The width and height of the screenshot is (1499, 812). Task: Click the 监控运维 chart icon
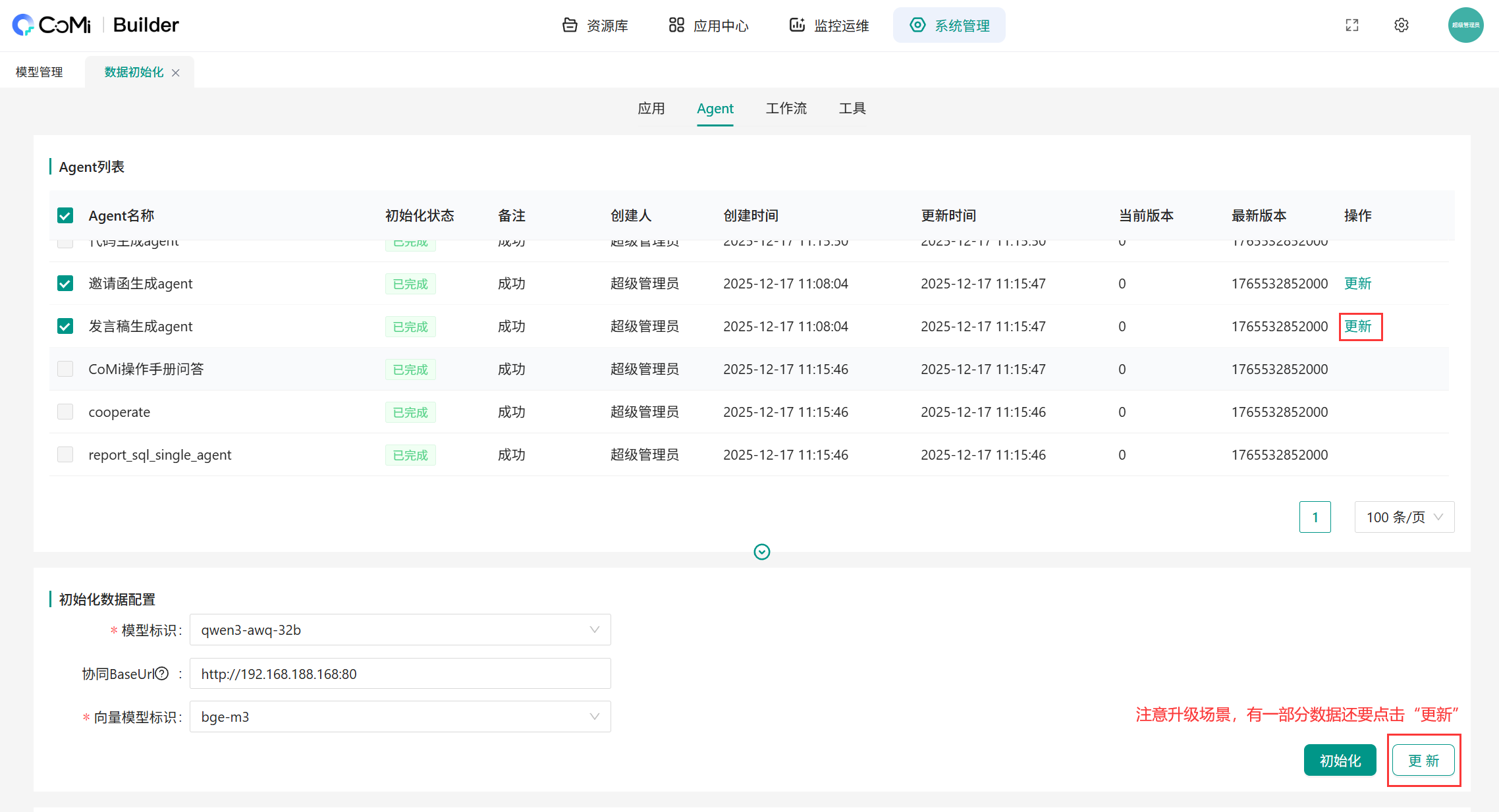click(x=797, y=25)
